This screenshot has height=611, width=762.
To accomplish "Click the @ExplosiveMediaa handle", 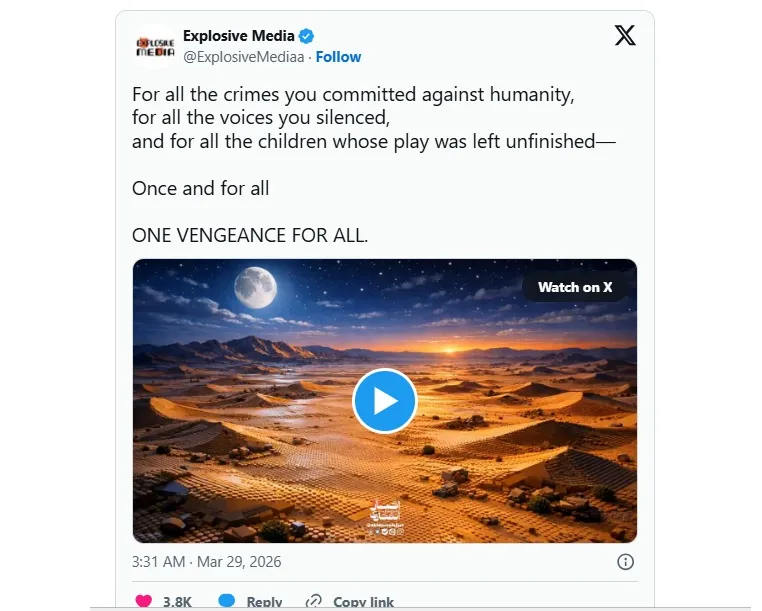I will (x=243, y=57).
